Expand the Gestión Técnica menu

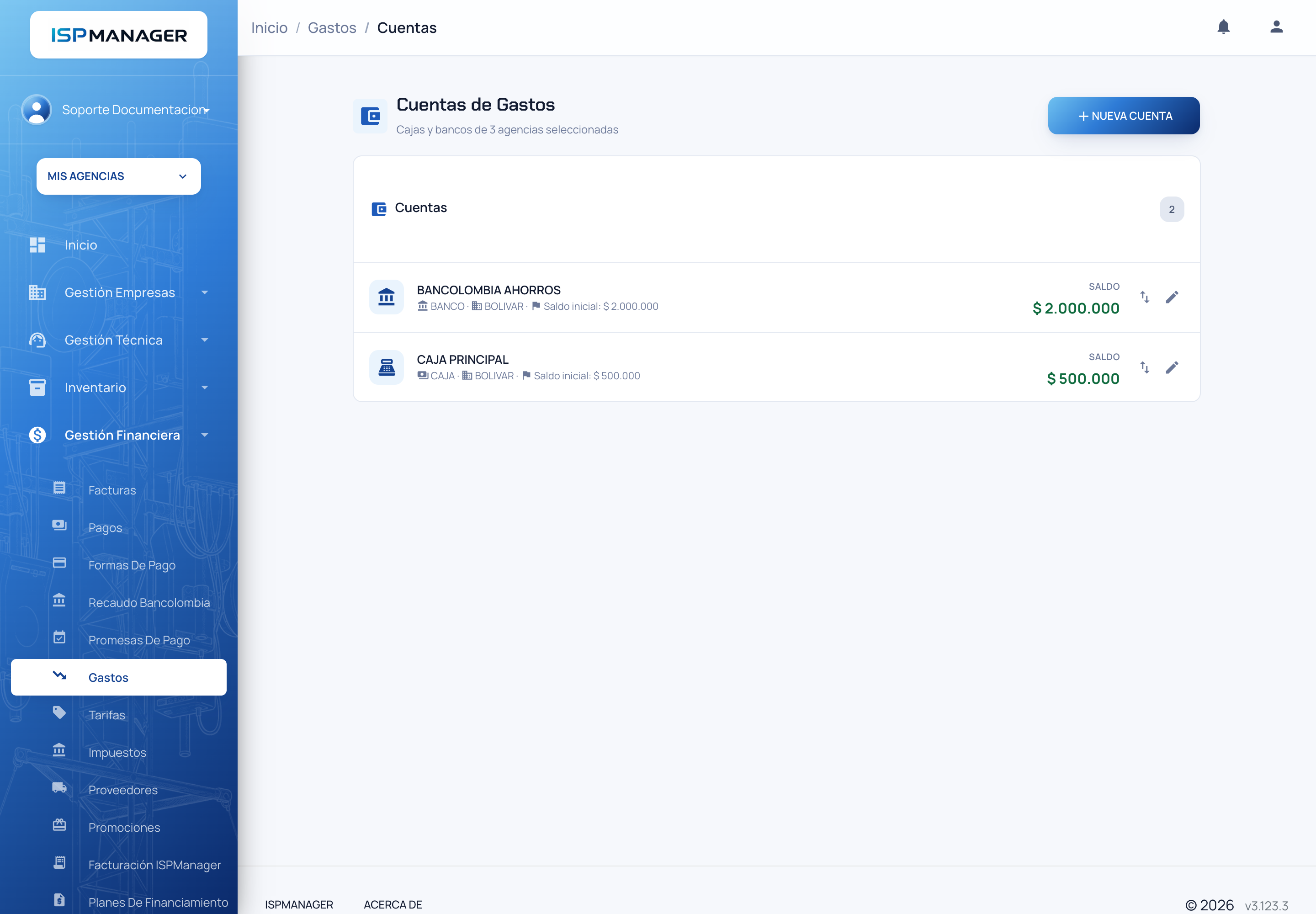(118, 340)
